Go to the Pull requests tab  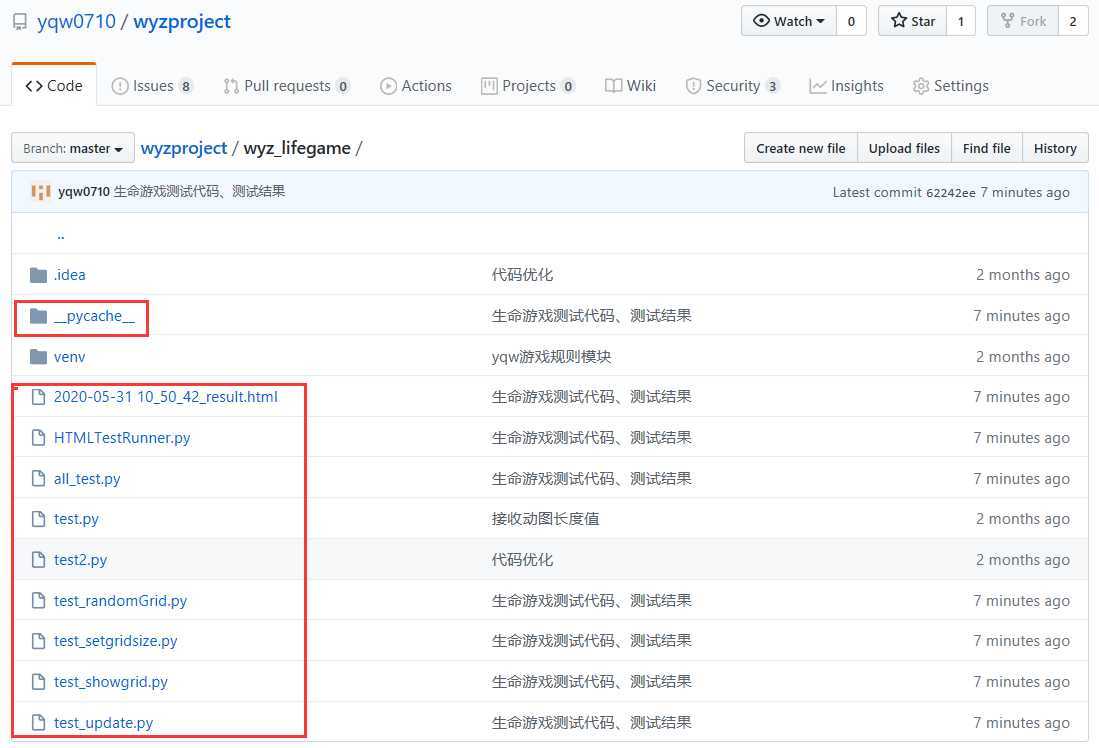(x=286, y=86)
